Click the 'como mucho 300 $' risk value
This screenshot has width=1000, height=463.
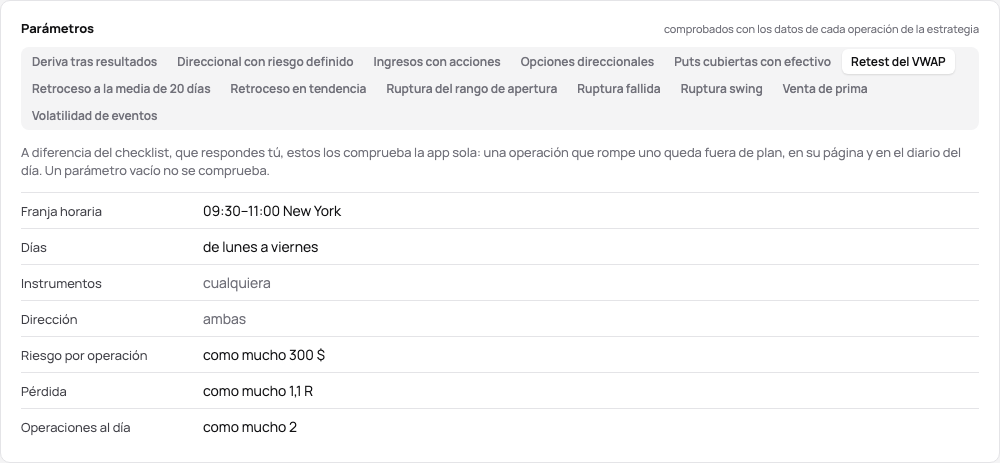pos(264,355)
